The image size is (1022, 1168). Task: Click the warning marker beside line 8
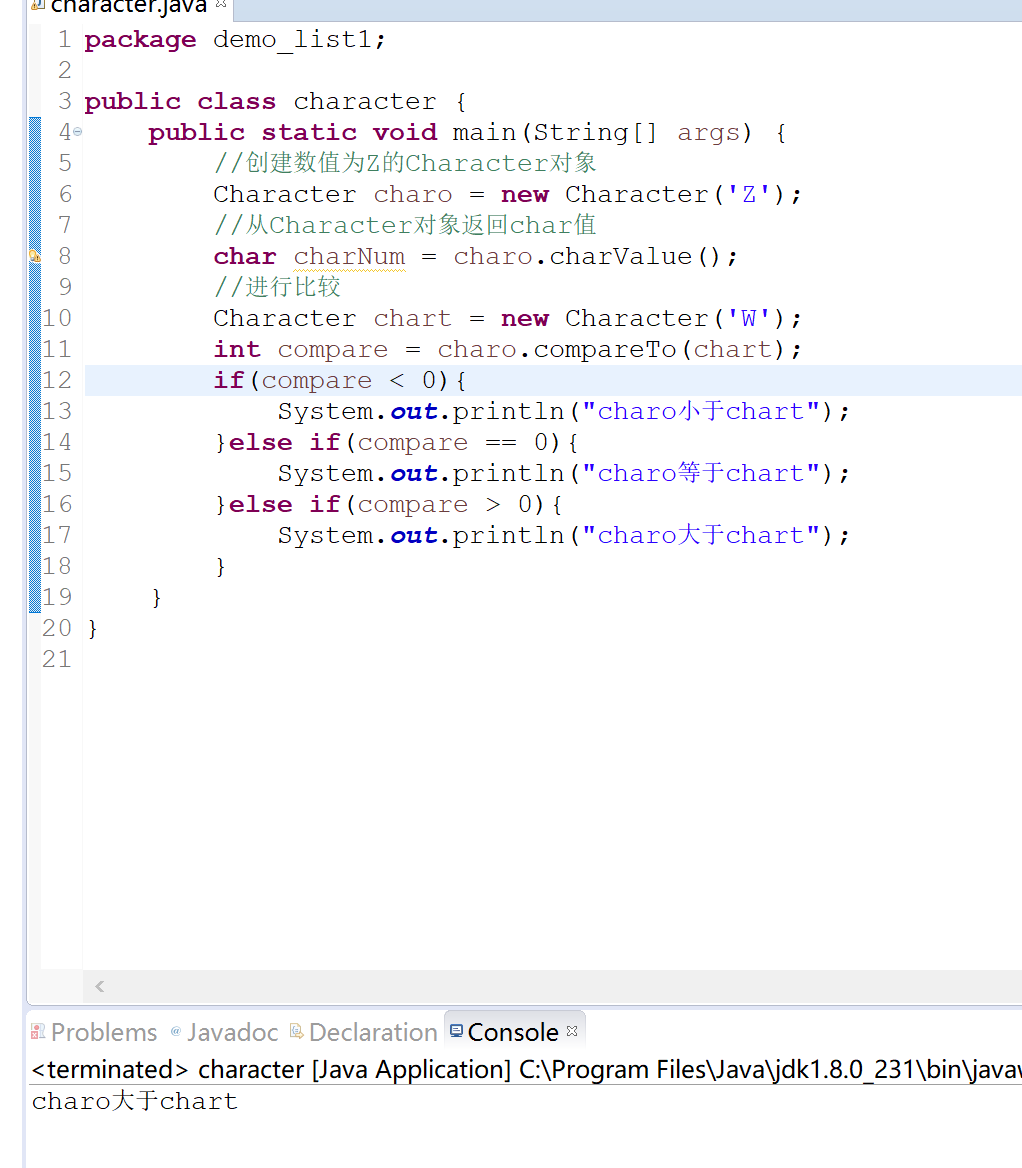(x=34, y=256)
